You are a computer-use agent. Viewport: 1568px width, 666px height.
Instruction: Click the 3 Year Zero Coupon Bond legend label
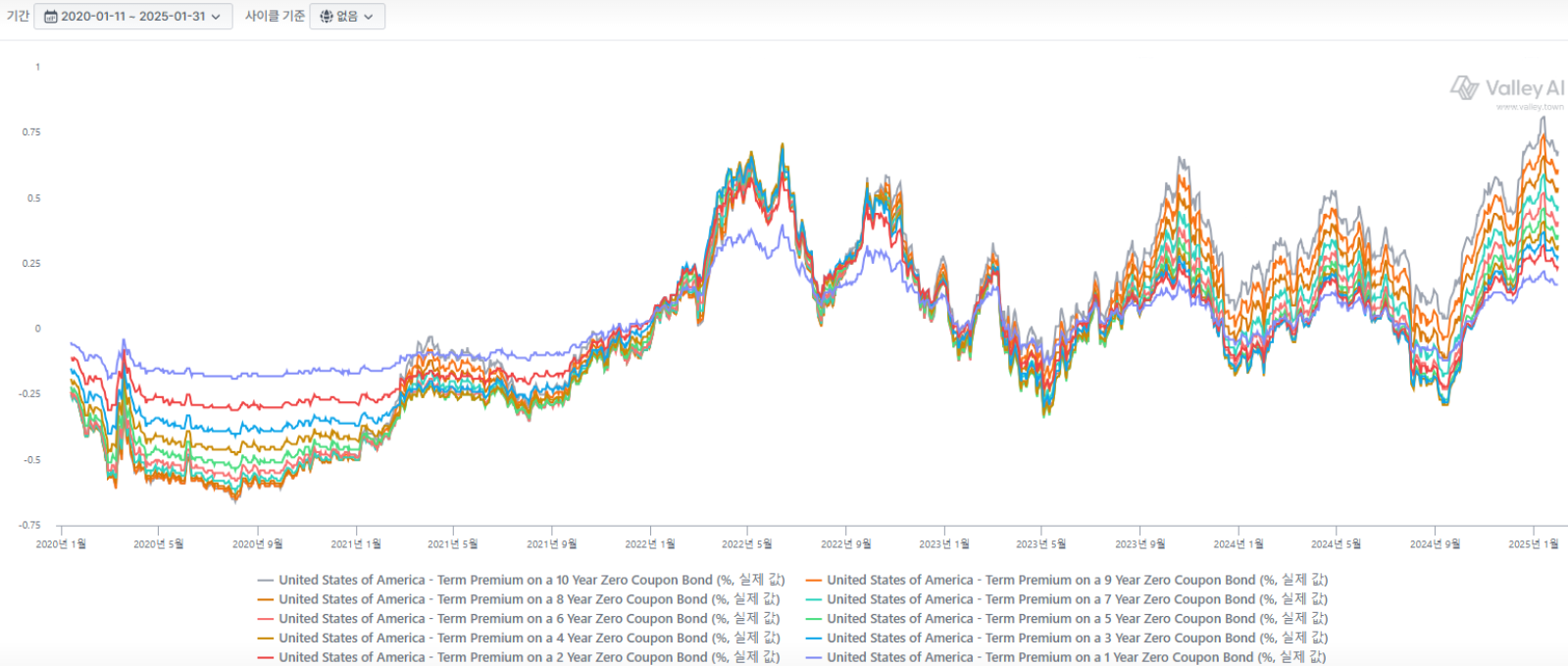1077,638
